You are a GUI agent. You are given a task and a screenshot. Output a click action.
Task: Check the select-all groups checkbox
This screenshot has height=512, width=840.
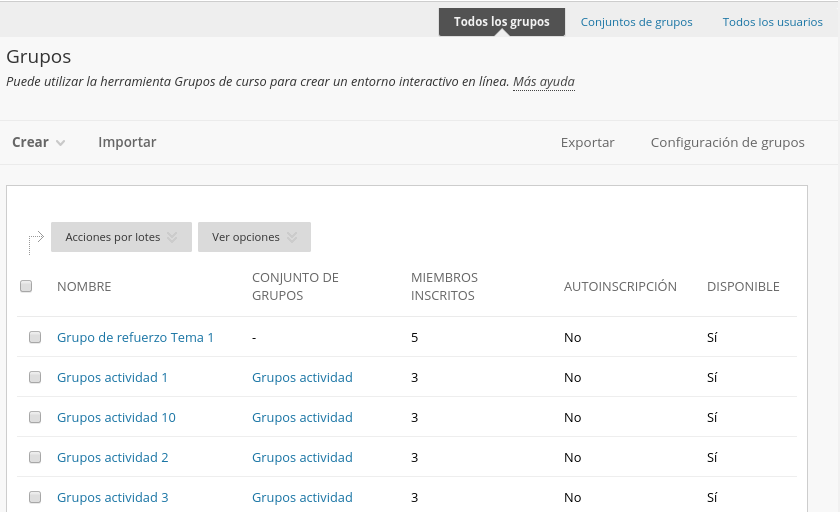click(26, 286)
